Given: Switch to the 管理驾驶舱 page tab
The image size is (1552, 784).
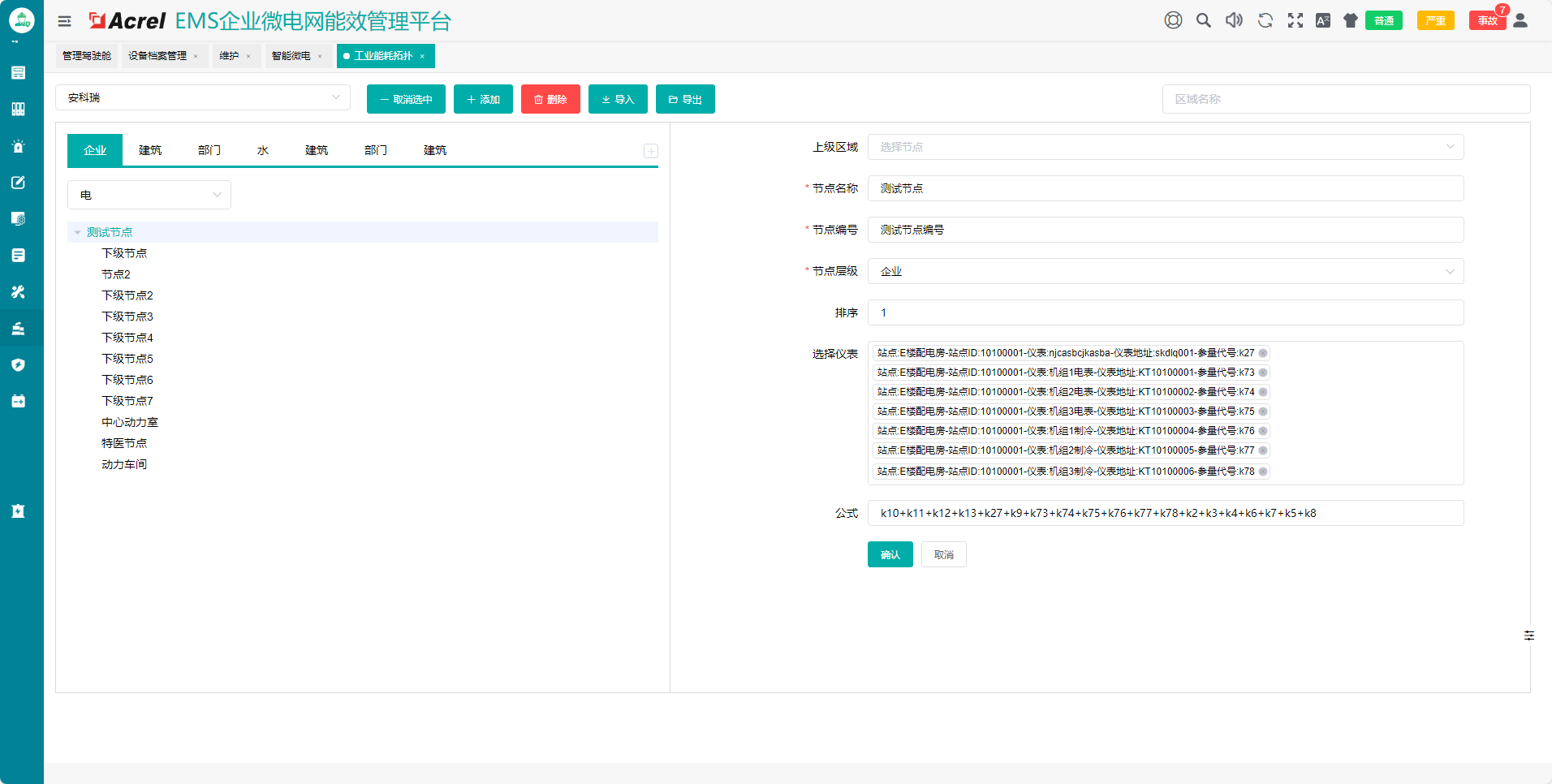Looking at the screenshot, I should pyautogui.click(x=87, y=56).
